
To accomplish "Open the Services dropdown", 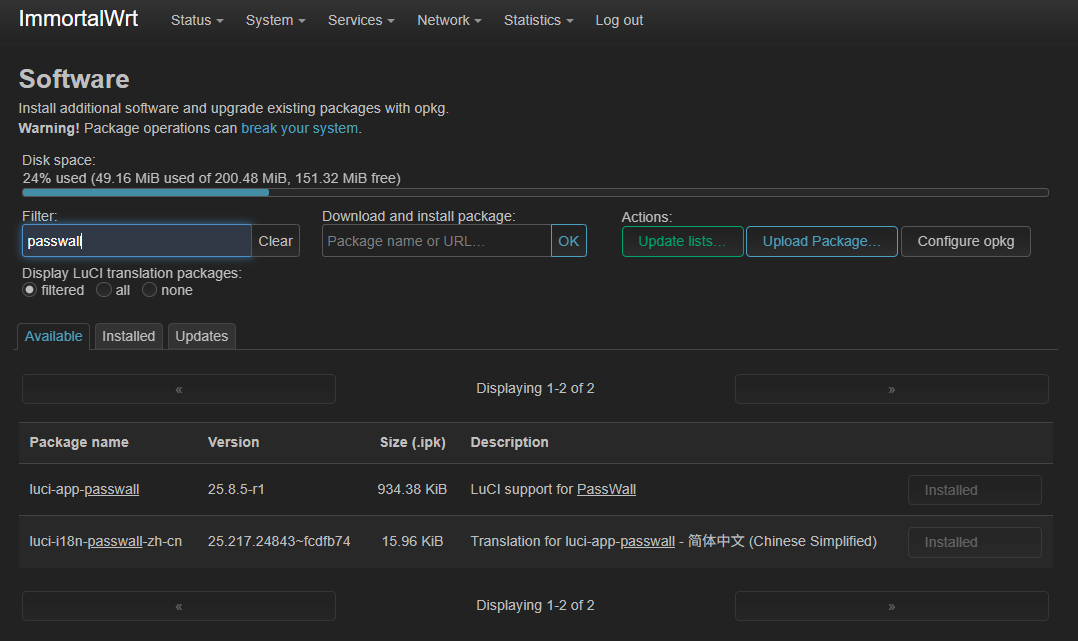I will [x=360, y=20].
